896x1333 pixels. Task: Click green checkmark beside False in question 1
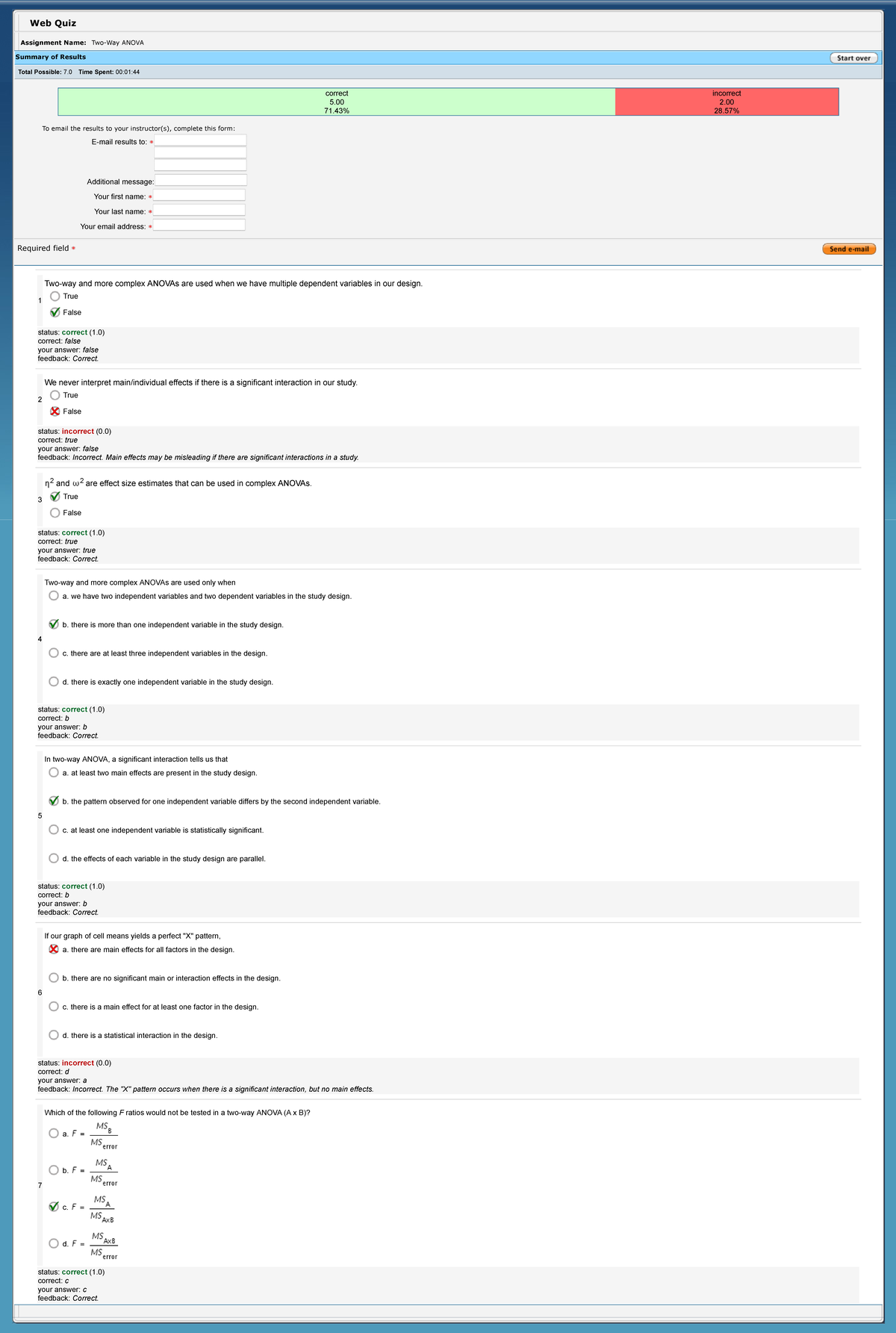pyautogui.click(x=55, y=312)
